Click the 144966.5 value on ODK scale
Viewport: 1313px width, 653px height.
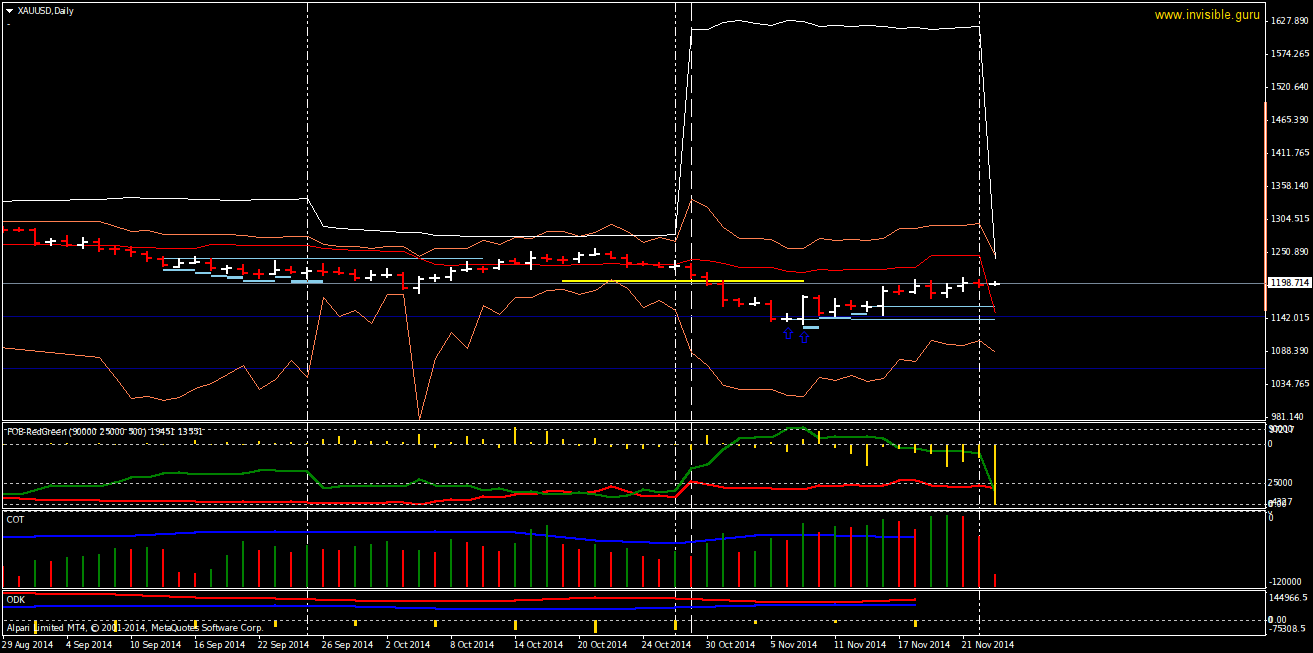click(1287, 597)
